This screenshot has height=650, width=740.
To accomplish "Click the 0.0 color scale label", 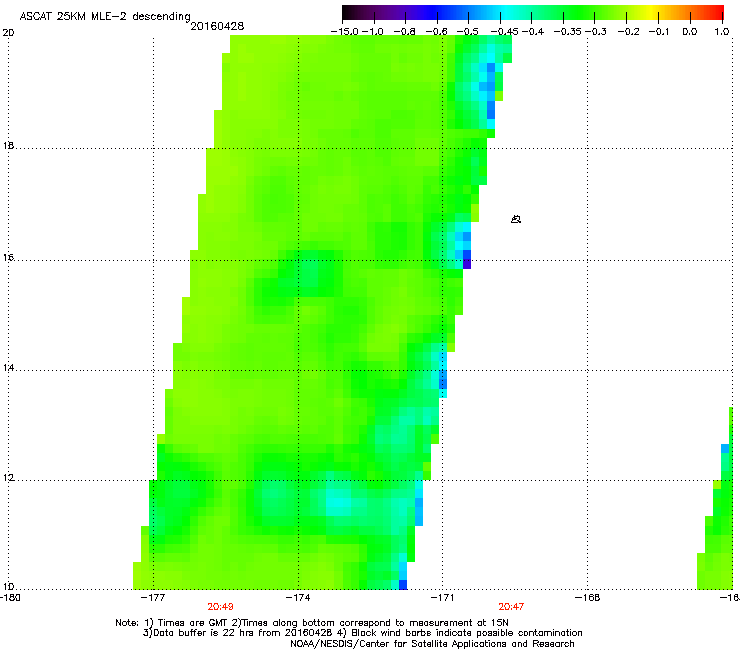I will coord(690,32).
